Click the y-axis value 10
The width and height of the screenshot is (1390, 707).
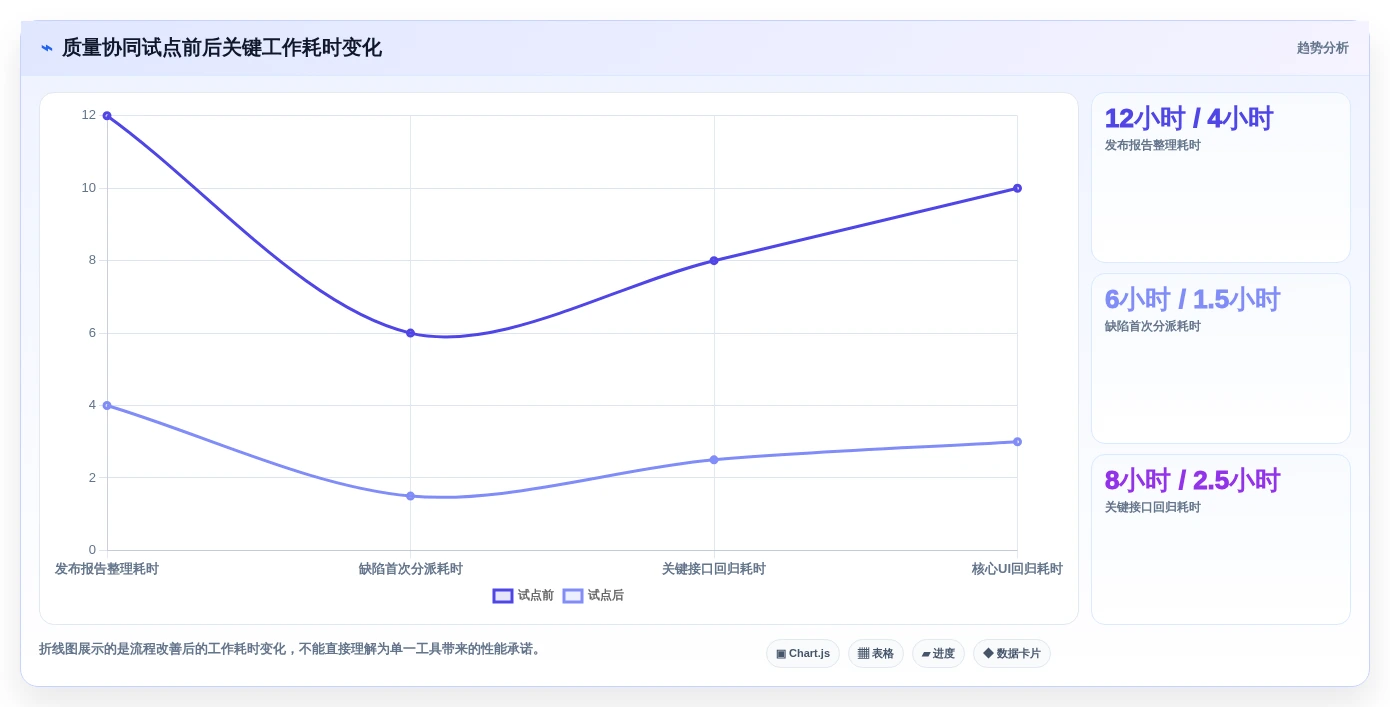point(89,188)
